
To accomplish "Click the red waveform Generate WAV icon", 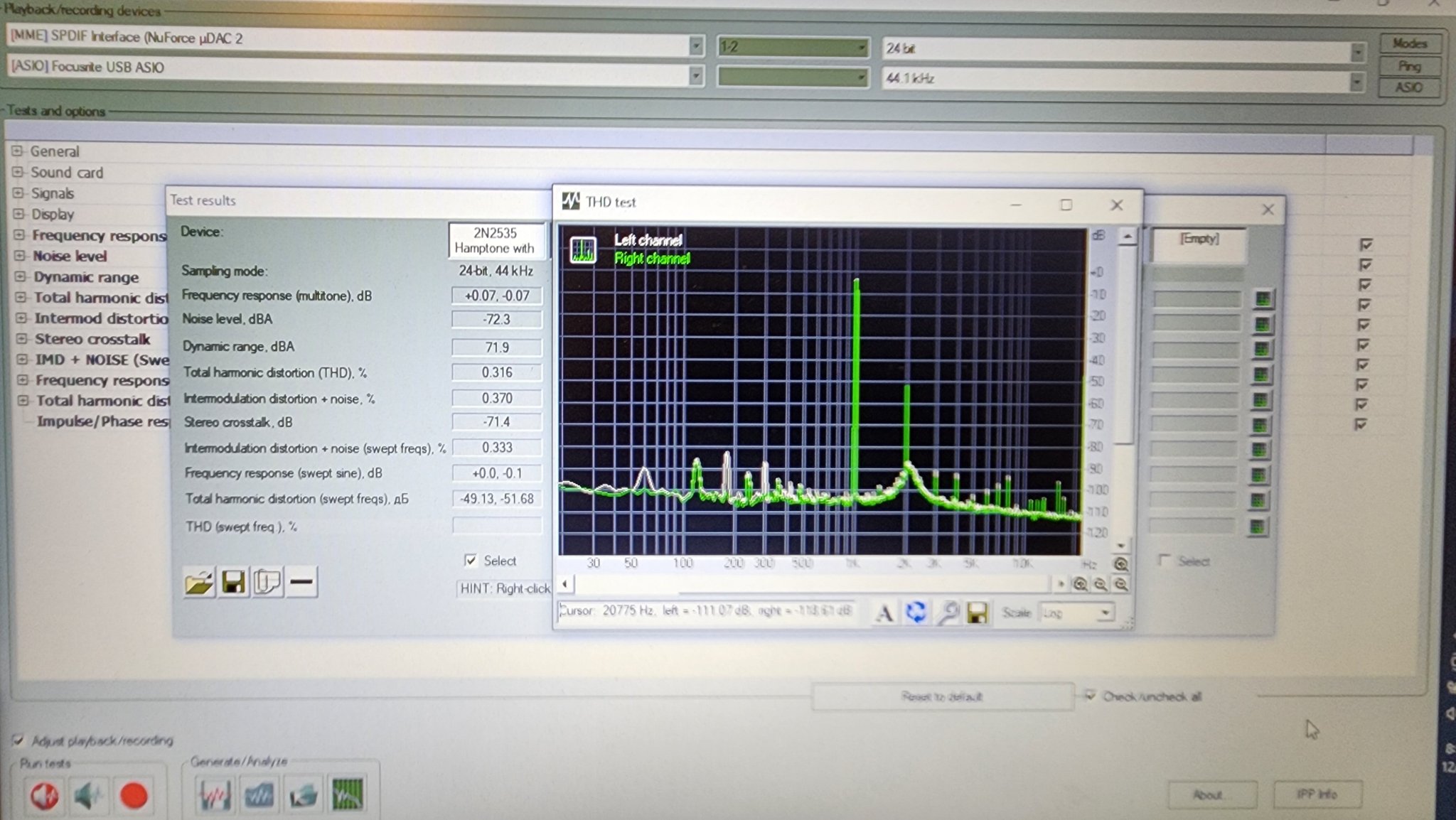I will (x=214, y=794).
